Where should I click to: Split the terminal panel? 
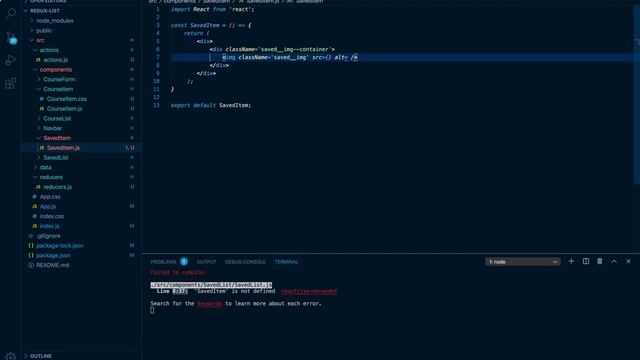tap(586, 261)
